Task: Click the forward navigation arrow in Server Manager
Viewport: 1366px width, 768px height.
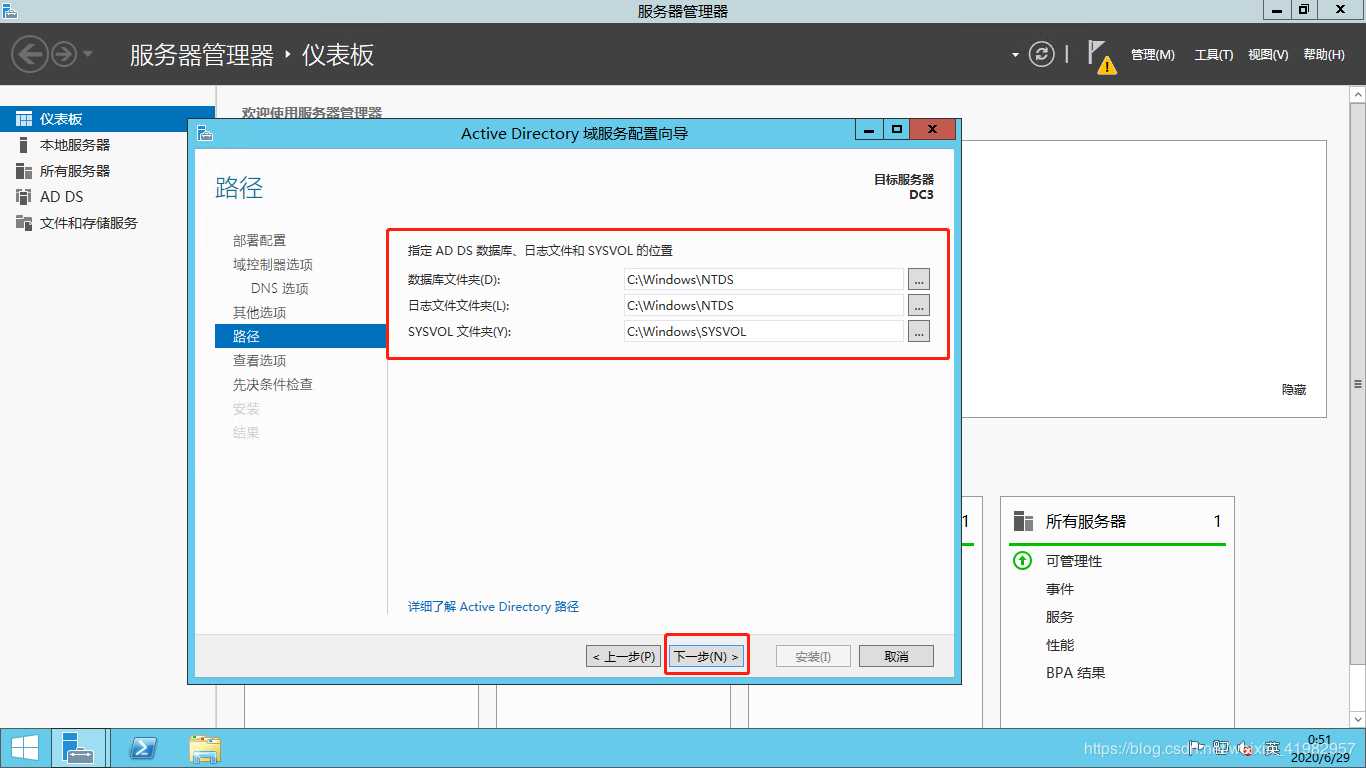Action: 64,53
